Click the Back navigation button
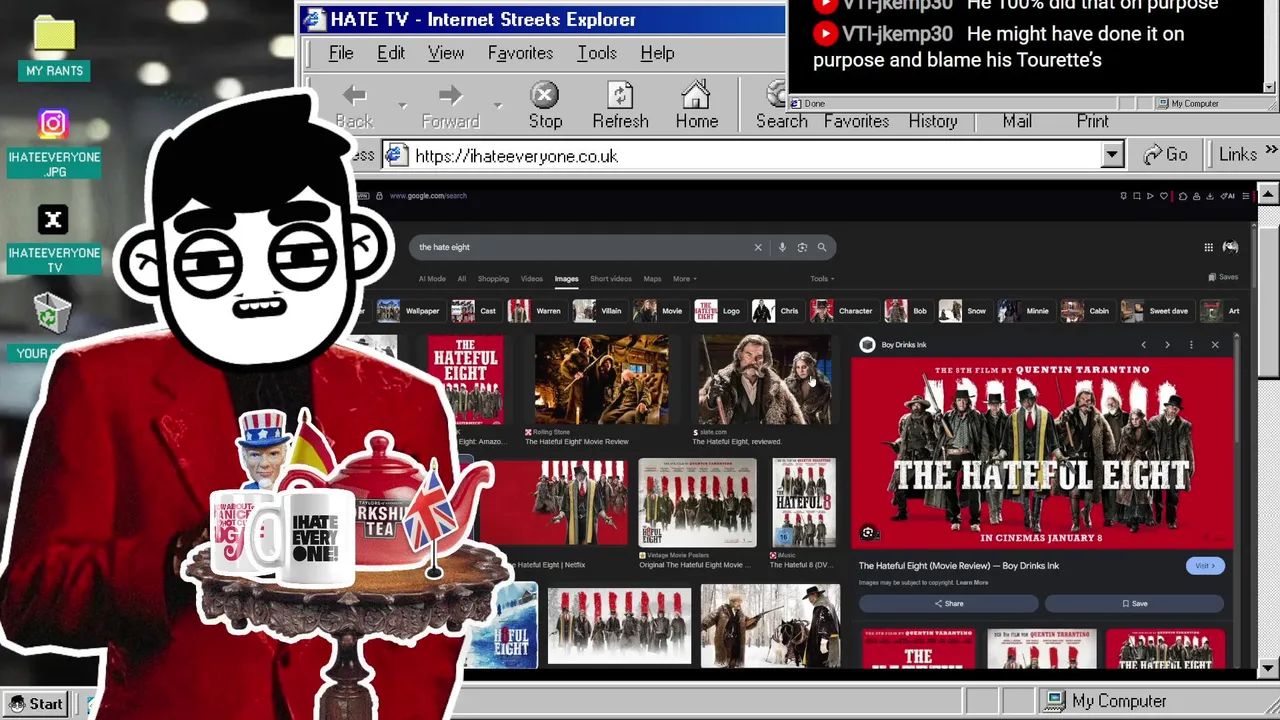 click(354, 106)
